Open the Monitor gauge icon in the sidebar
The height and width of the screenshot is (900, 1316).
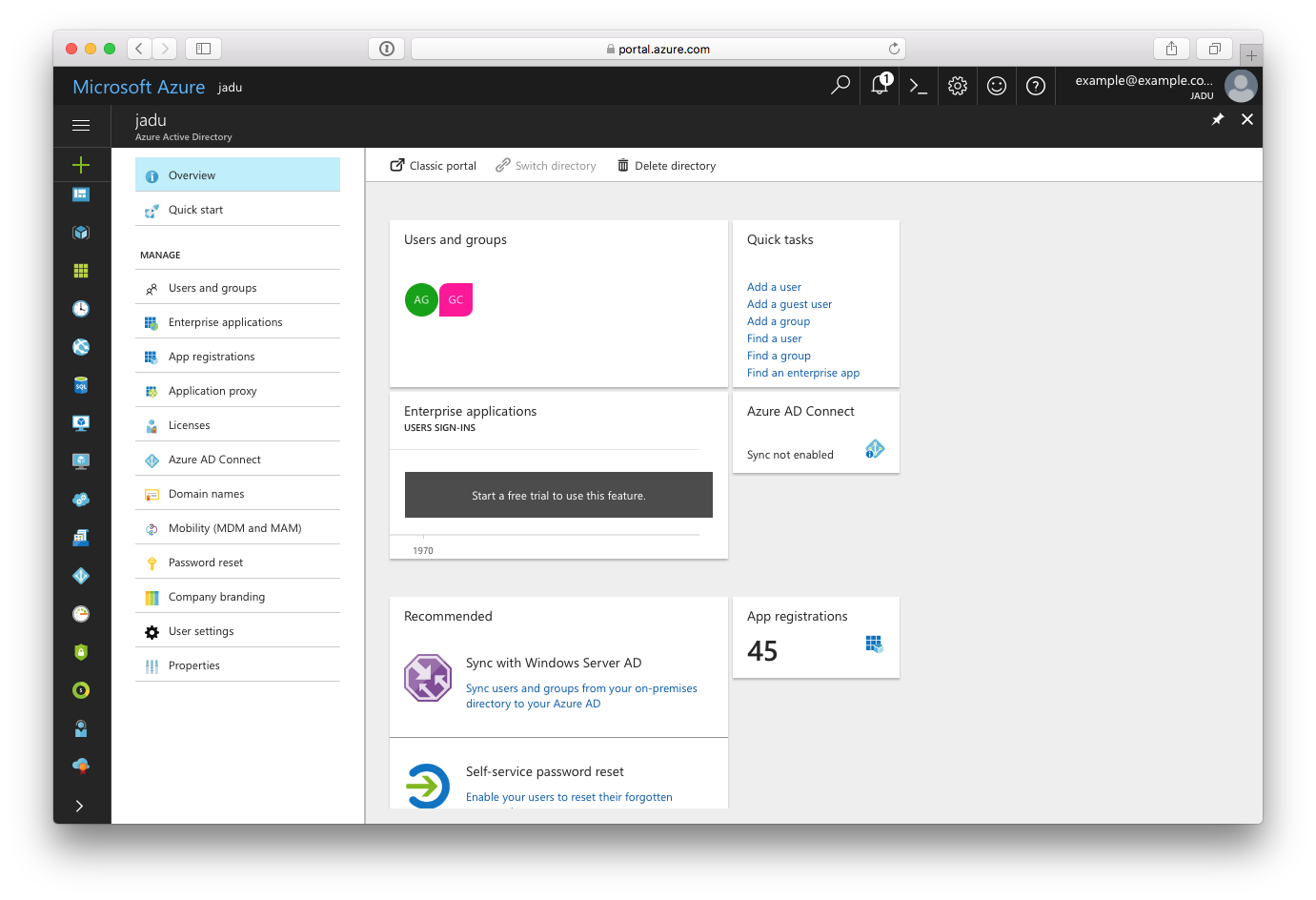tap(81, 614)
